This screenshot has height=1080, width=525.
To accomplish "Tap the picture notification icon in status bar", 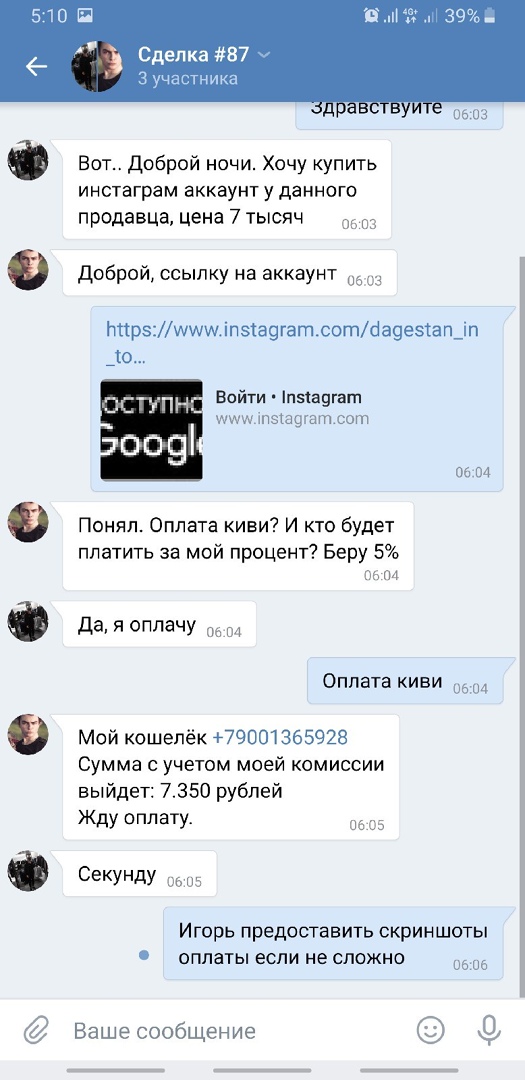I will 86,15.
